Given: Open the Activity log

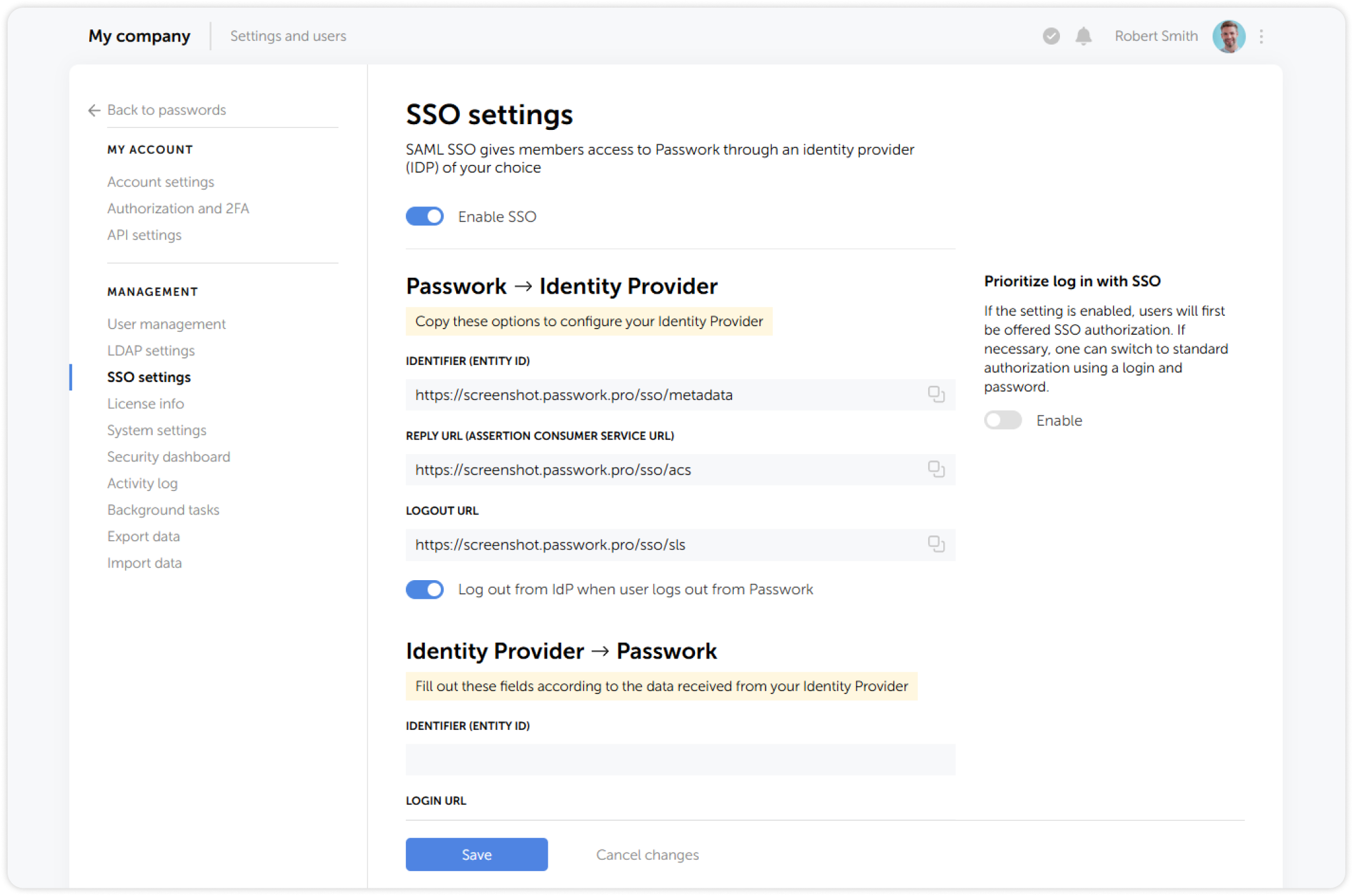Looking at the screenshot, I should coord(142,483).
